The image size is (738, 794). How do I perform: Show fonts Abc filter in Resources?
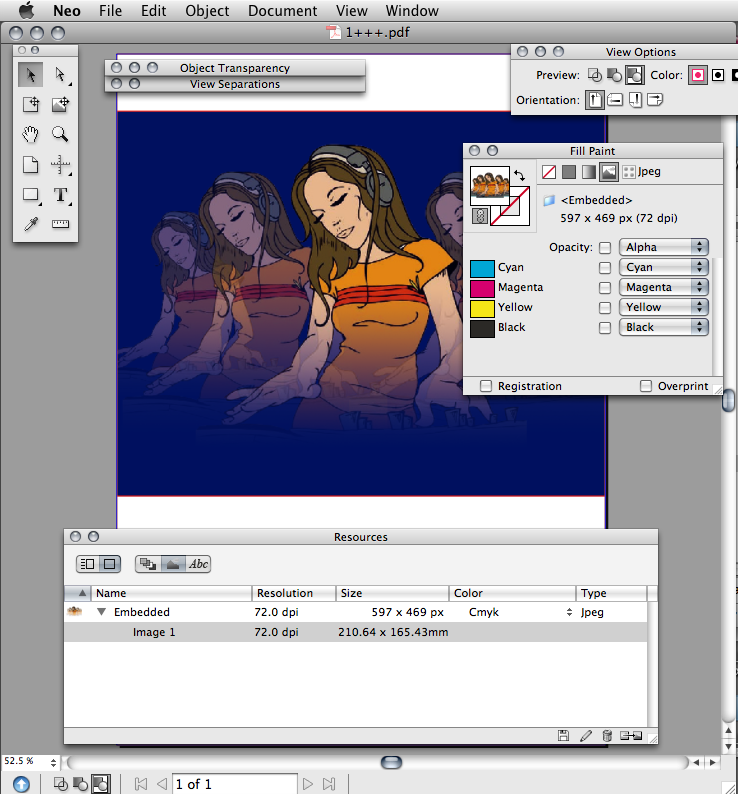198,564
